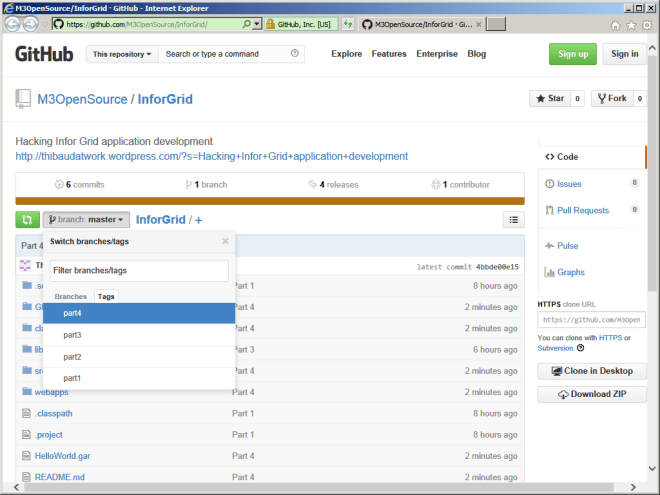Click the Filter branches/tags input field
The height and width of the screenshot is (495, 660).
pos(139,270)
